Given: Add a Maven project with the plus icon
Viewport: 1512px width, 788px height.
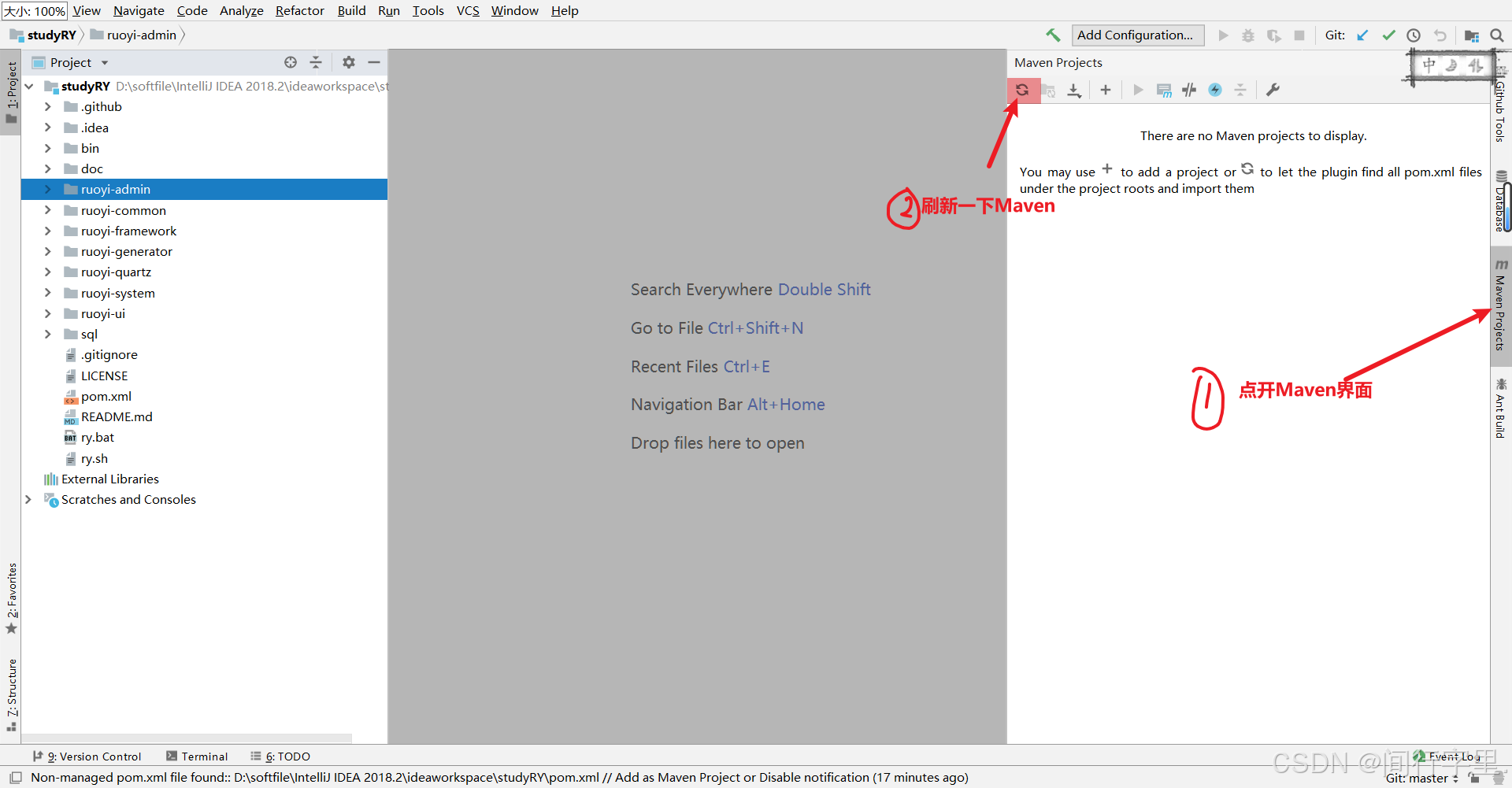Looking at the screenshot, I should tap(1106, 91).
